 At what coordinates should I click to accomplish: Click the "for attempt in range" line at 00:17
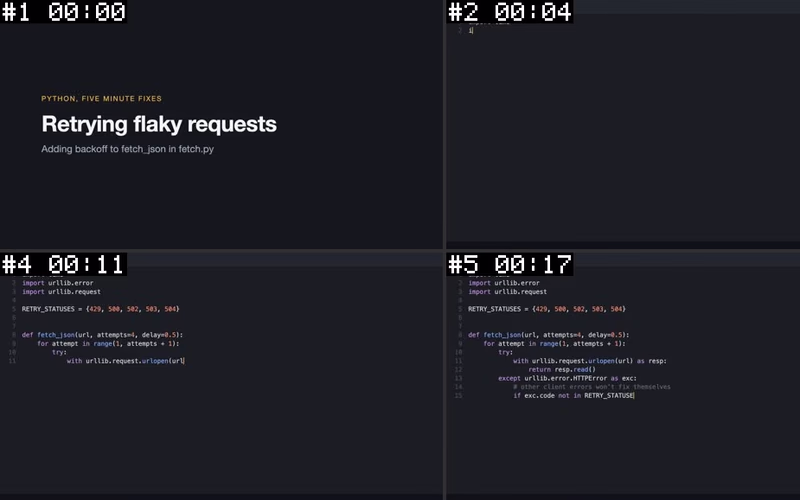[x=555, y=343]
